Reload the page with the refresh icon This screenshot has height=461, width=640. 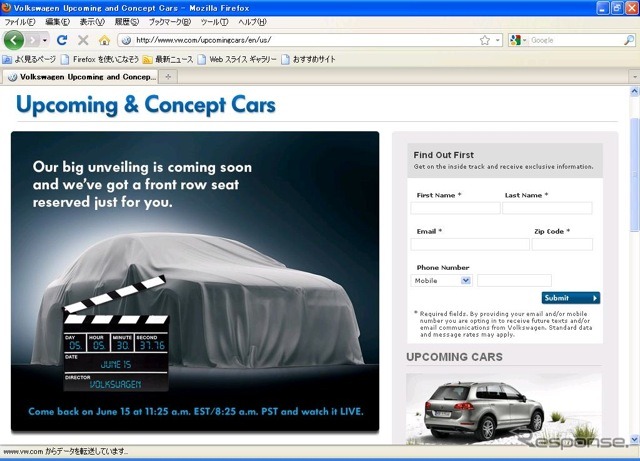62,40
